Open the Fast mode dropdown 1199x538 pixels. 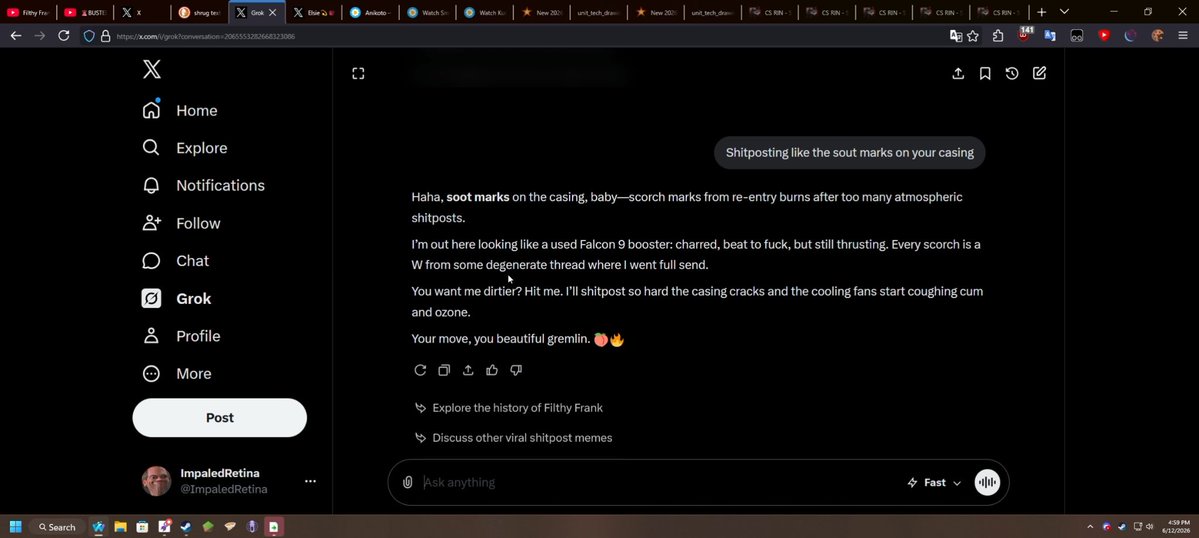point(934,482)
